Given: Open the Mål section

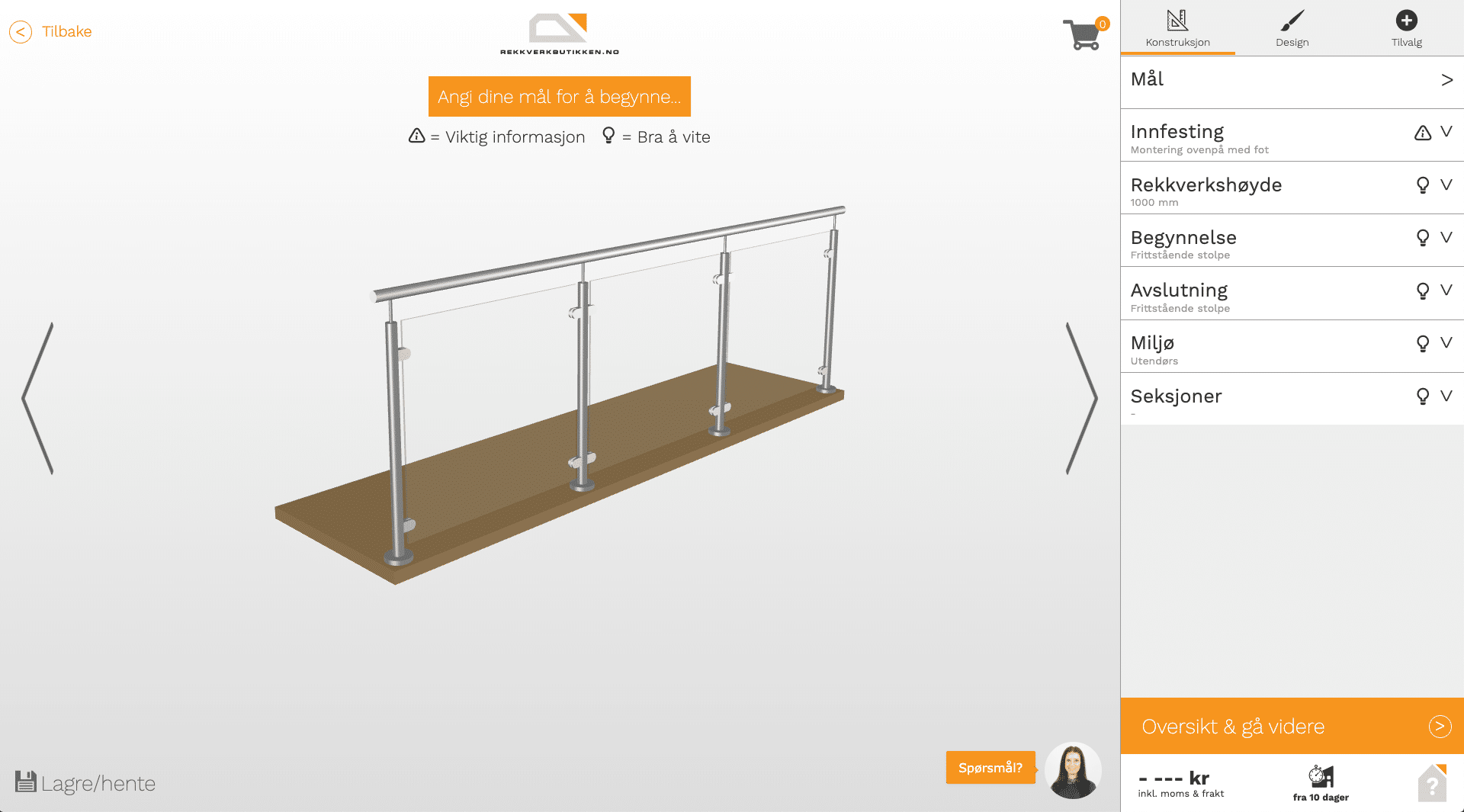Looking at the screenshot, I should 1292,80.
